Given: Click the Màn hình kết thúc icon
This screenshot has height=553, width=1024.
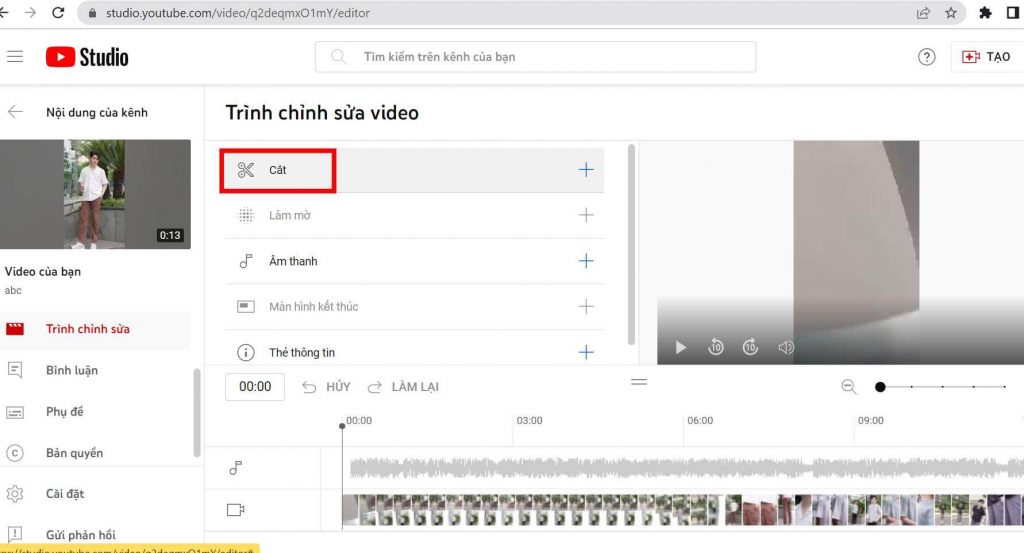Looking at the screenshot, I should tap(246, 306).
